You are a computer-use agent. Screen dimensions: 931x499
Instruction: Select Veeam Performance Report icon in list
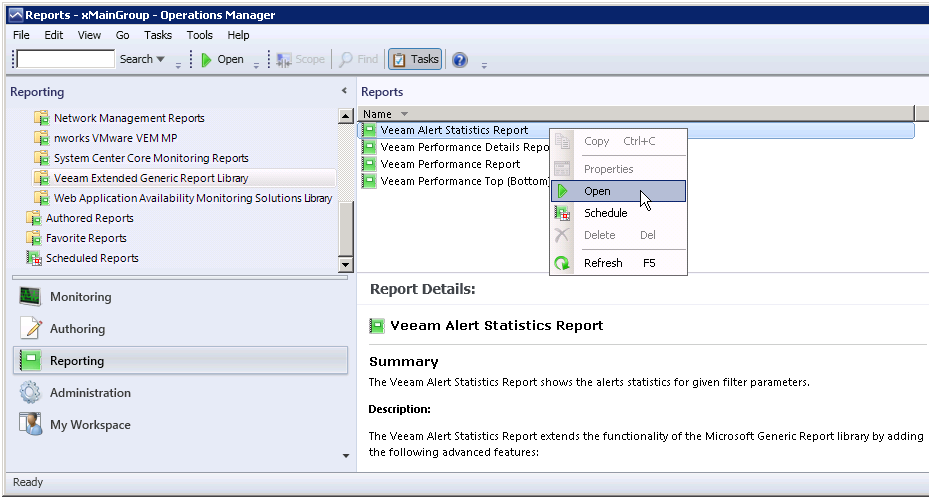(x=369, y=164)
